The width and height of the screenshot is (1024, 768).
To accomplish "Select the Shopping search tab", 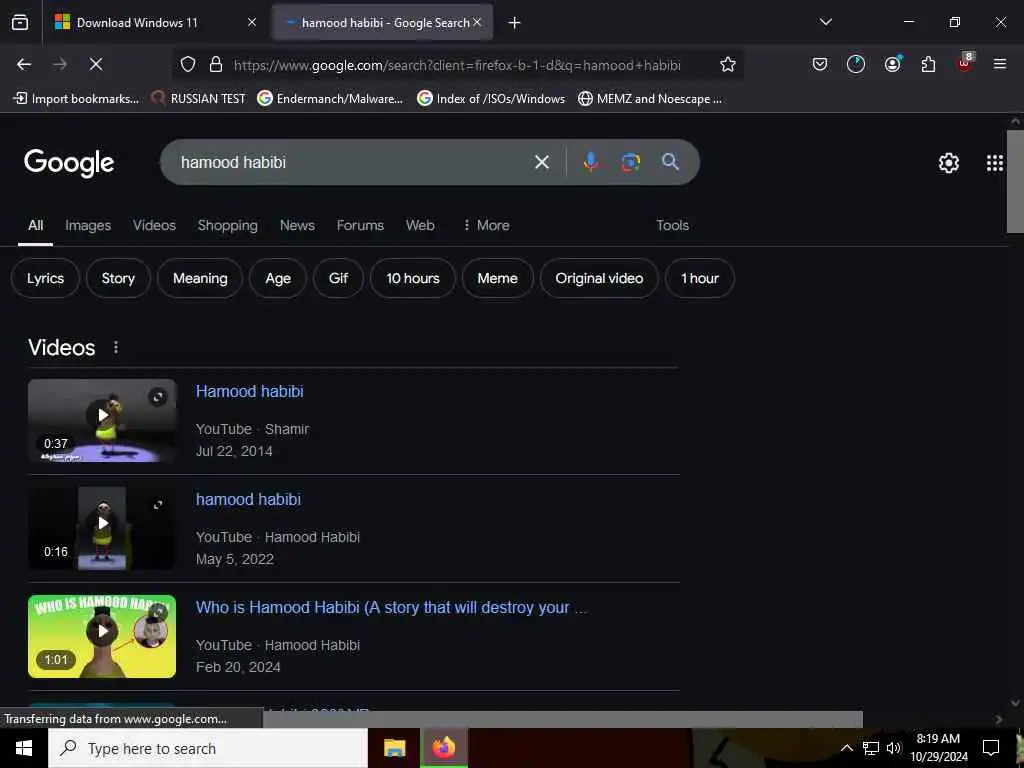I will click(227, 225).
